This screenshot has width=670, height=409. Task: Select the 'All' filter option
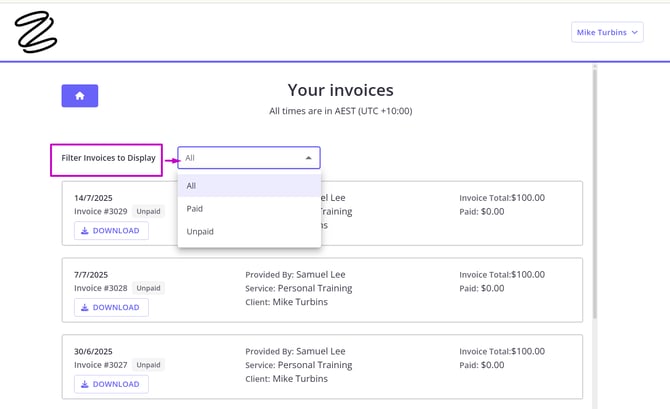point(249,185)
